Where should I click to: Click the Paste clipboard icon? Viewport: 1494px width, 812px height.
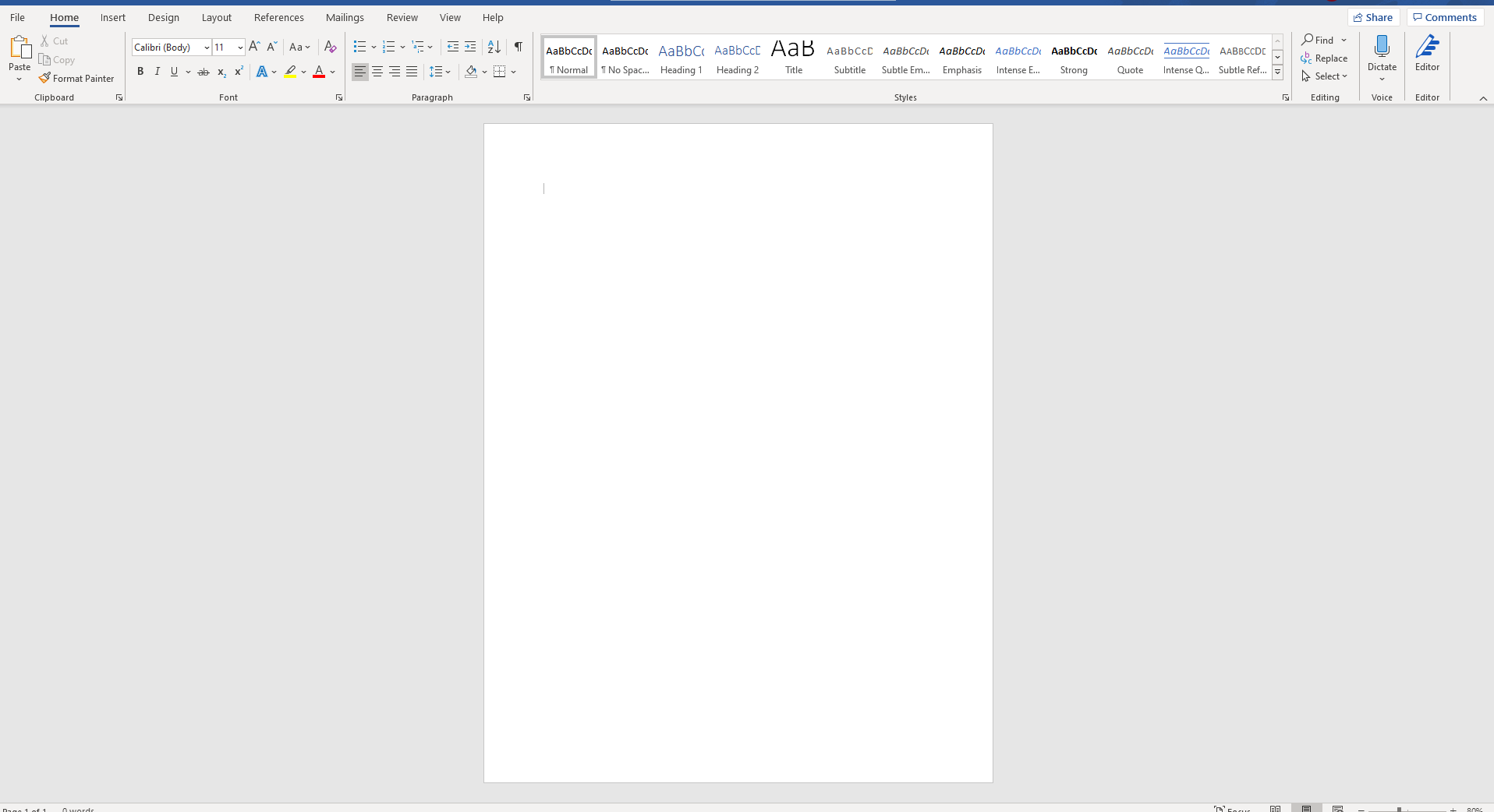19,48
